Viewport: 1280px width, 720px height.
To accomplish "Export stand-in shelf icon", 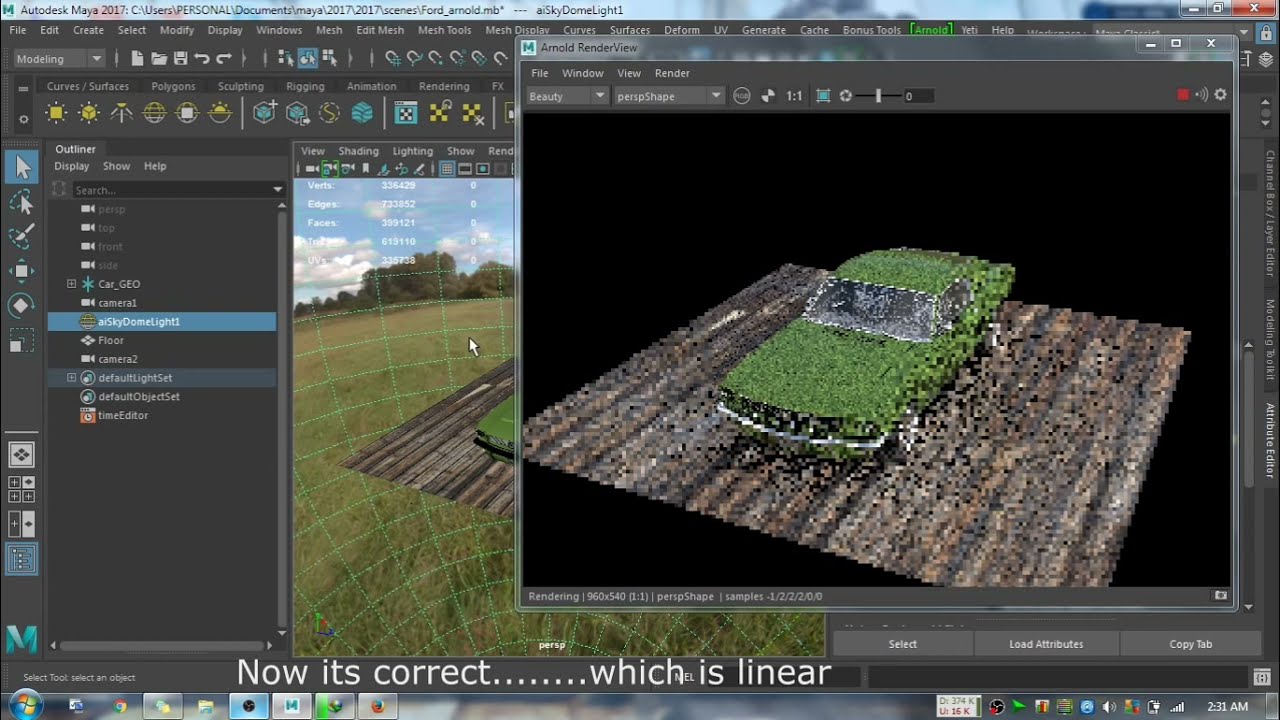I will pos(297,113).
